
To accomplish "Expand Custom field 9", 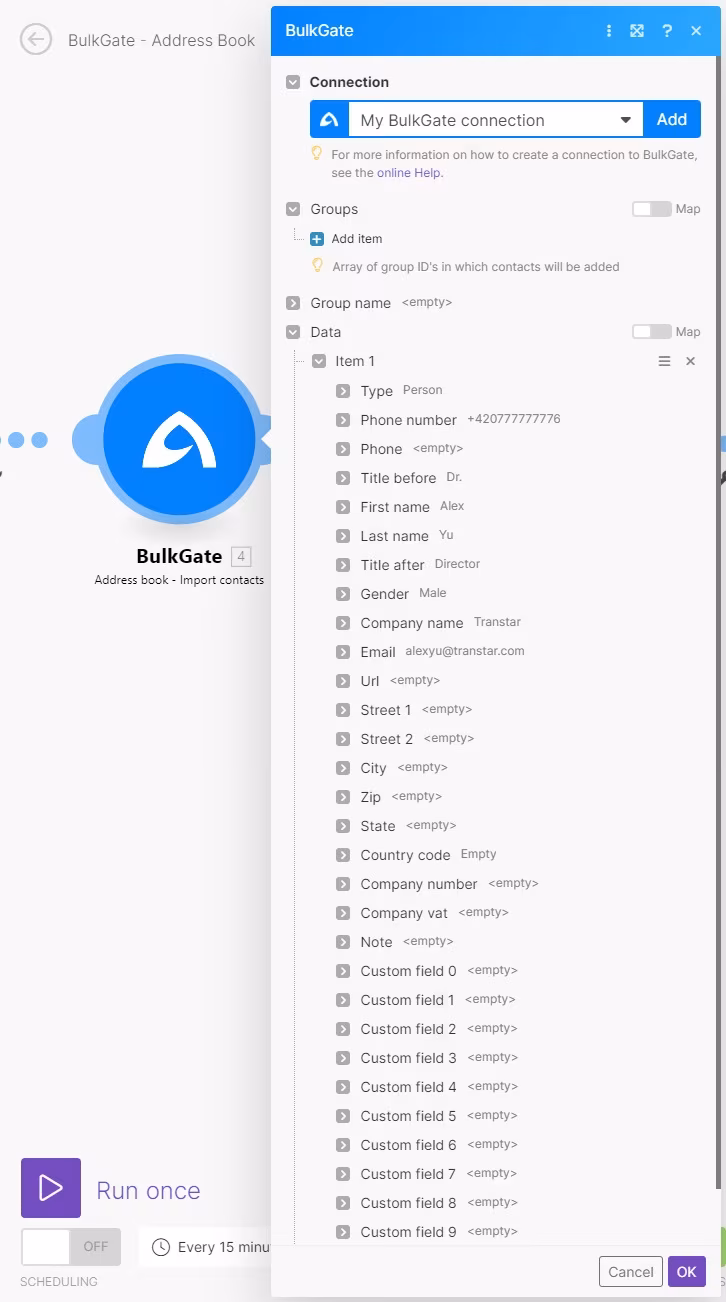I will [x=343, y=1232].
